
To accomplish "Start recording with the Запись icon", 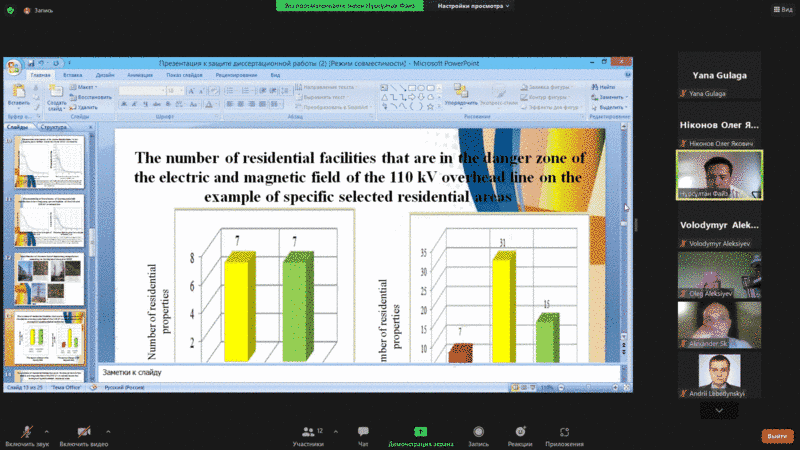I will [x=478, y=432].
